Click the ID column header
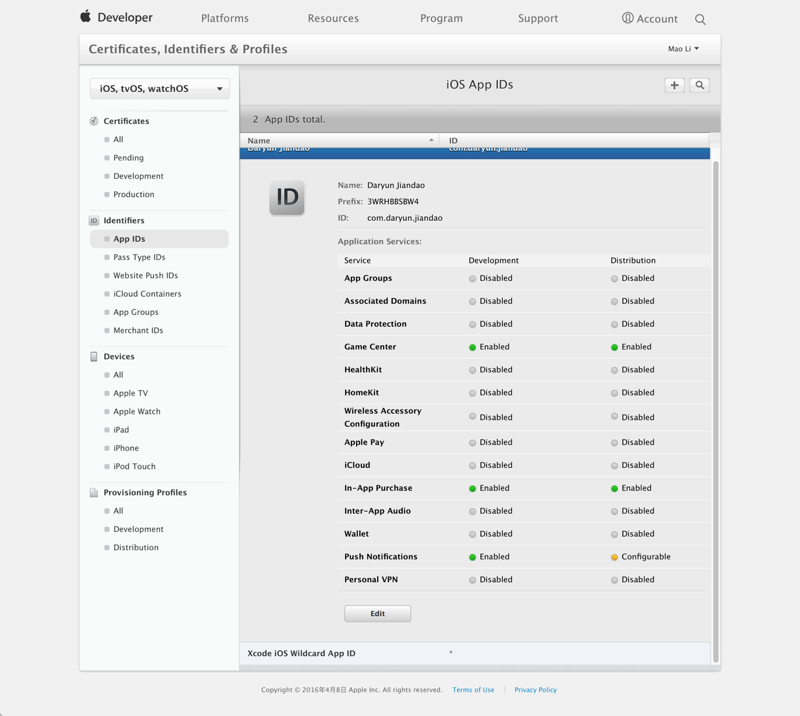This screenshot has width=800, height=716. tap(574, 140)
